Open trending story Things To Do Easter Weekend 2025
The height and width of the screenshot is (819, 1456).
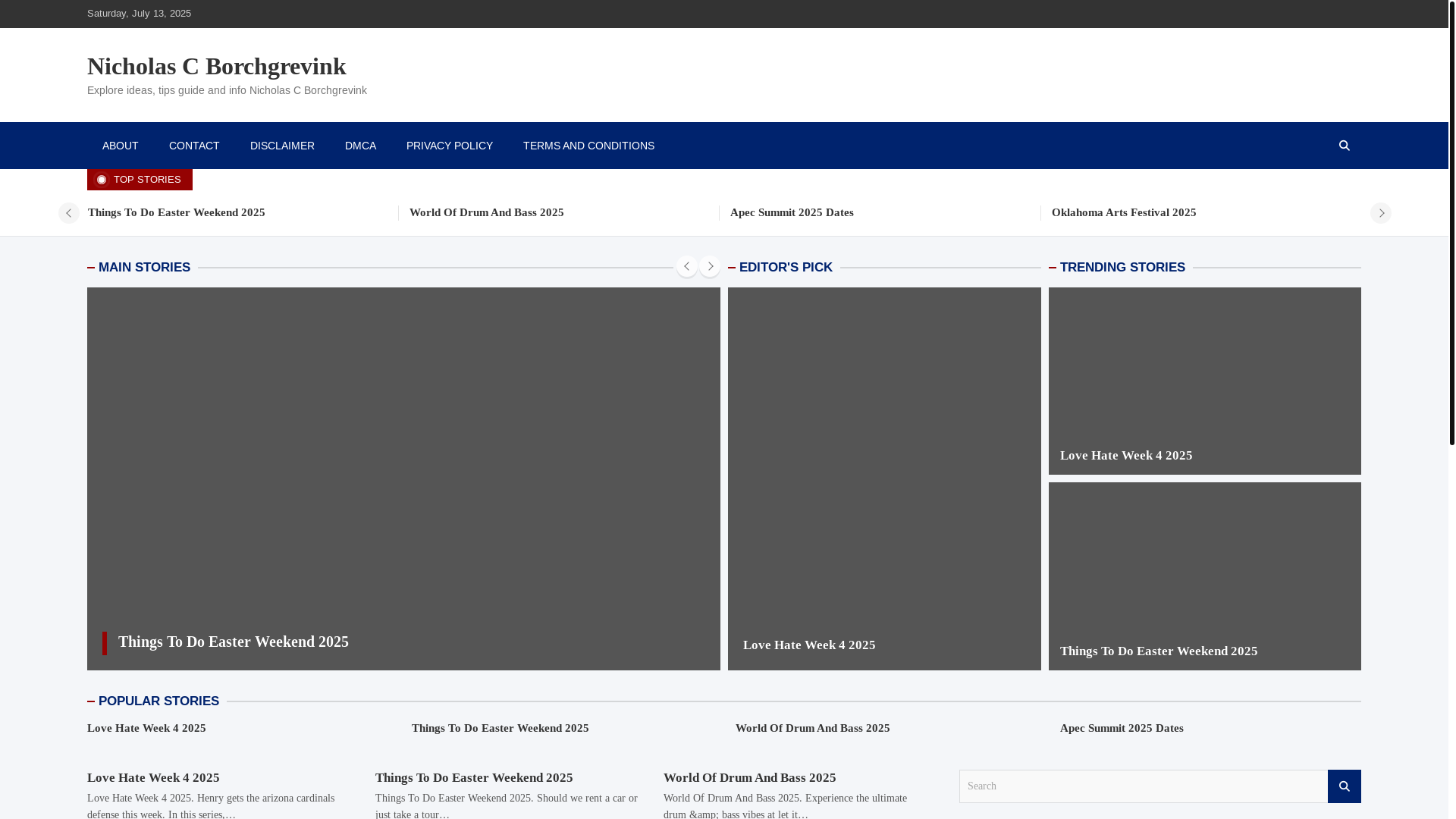[x=1159, y=651]
